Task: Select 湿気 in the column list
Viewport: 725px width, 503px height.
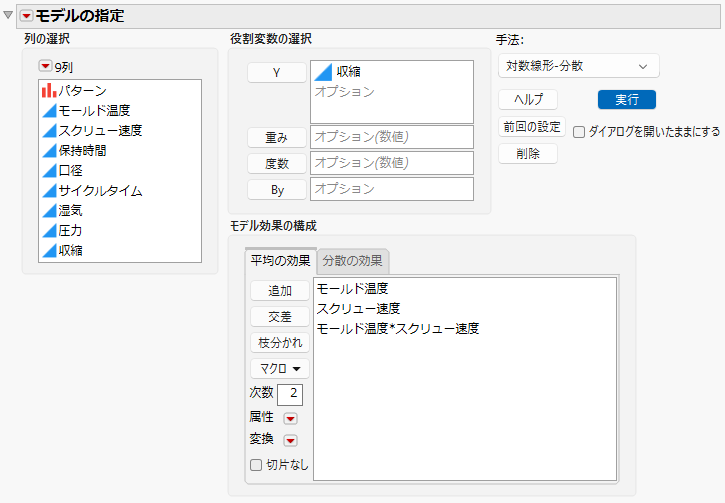Action: tap(70, 211)
